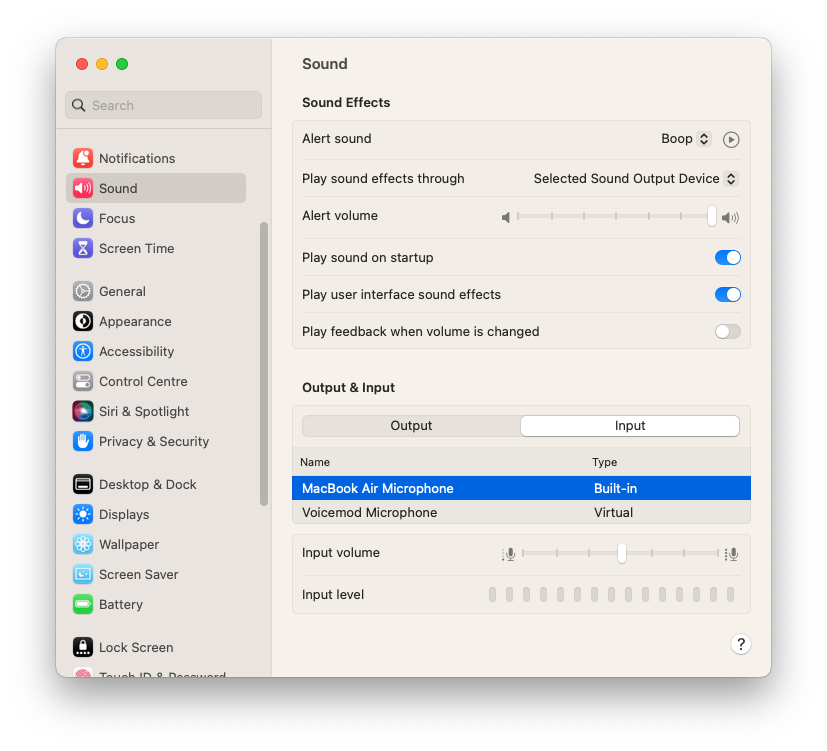Screen dimensions: 827x751
Task: Select the Input tab
Action: (x=630, y=425)
